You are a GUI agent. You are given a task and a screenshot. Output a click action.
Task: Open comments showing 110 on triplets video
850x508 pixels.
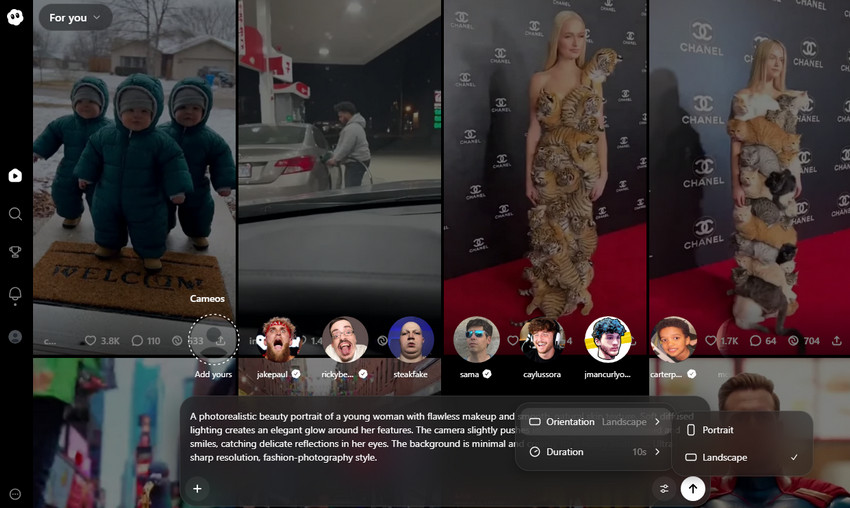coord(146,340)
